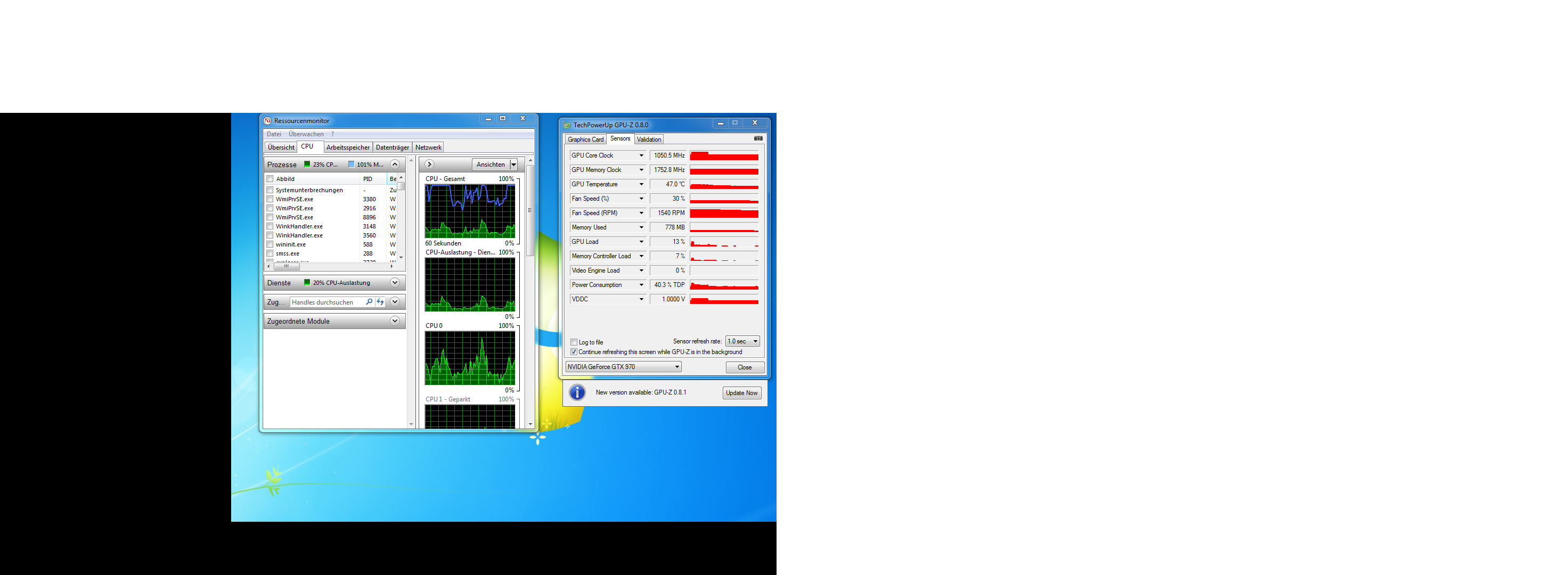Enable the Log to file checkbox
Screen dimensions: 1568x575
[x=574, y=342]
